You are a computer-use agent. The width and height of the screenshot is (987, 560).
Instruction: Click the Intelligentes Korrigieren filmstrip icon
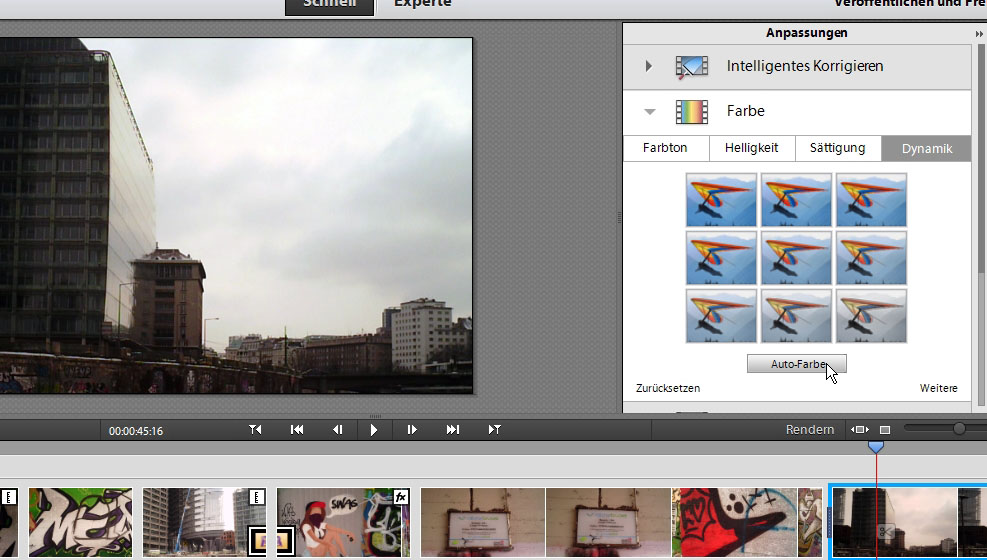(692, 67)
